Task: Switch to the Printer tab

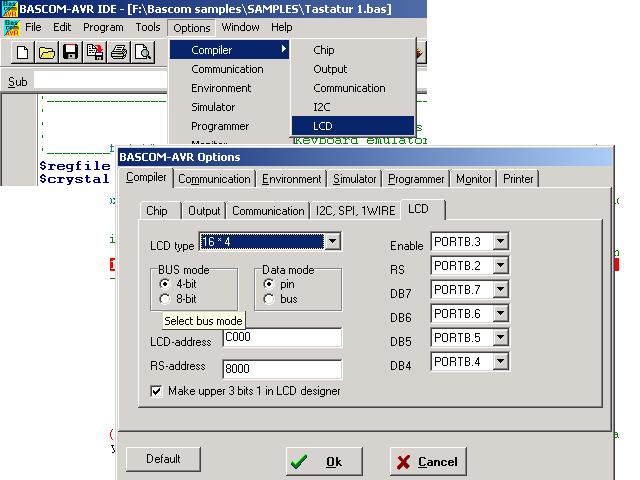Action: (518, 179)
